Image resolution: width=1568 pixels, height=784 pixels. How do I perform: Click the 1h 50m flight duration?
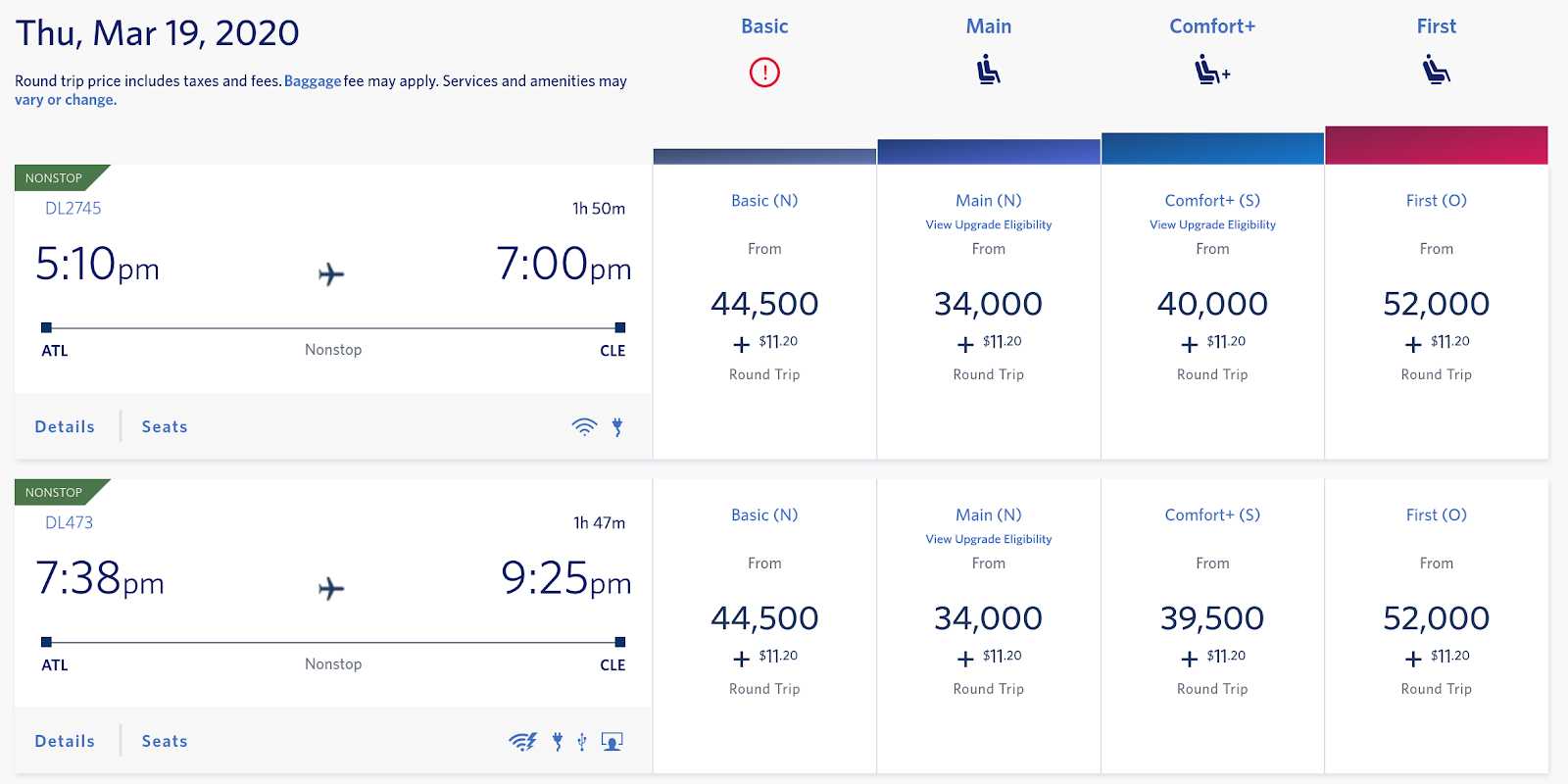tap(599, 208)
